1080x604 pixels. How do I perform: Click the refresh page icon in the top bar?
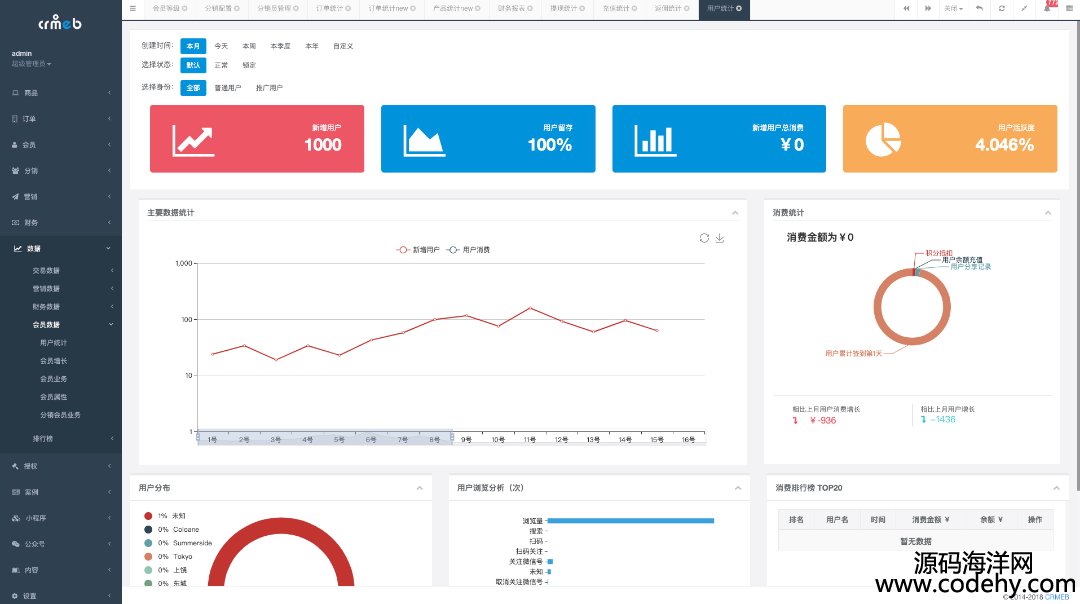click(x=1001, y=8)
